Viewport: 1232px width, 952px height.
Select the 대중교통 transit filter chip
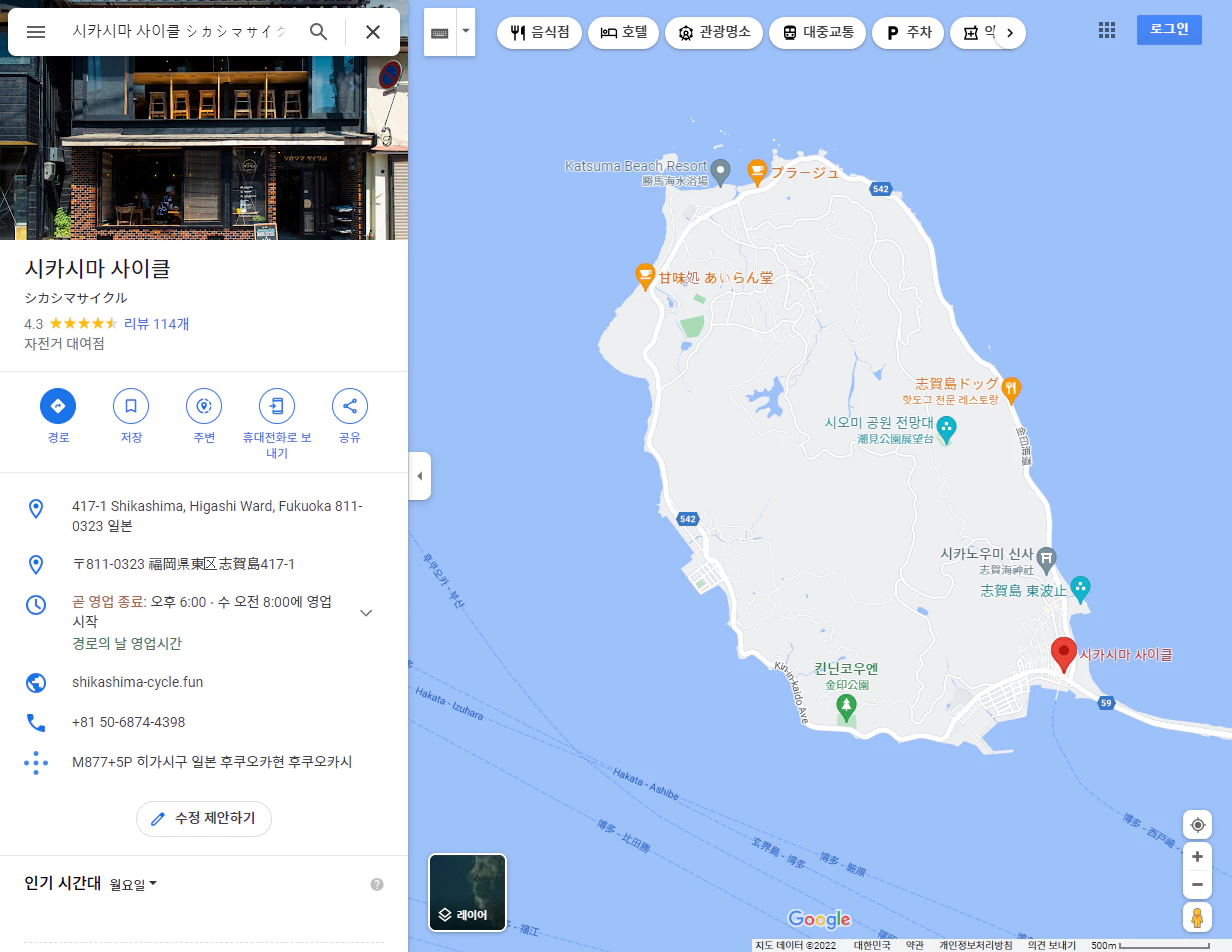coord(818,32)
